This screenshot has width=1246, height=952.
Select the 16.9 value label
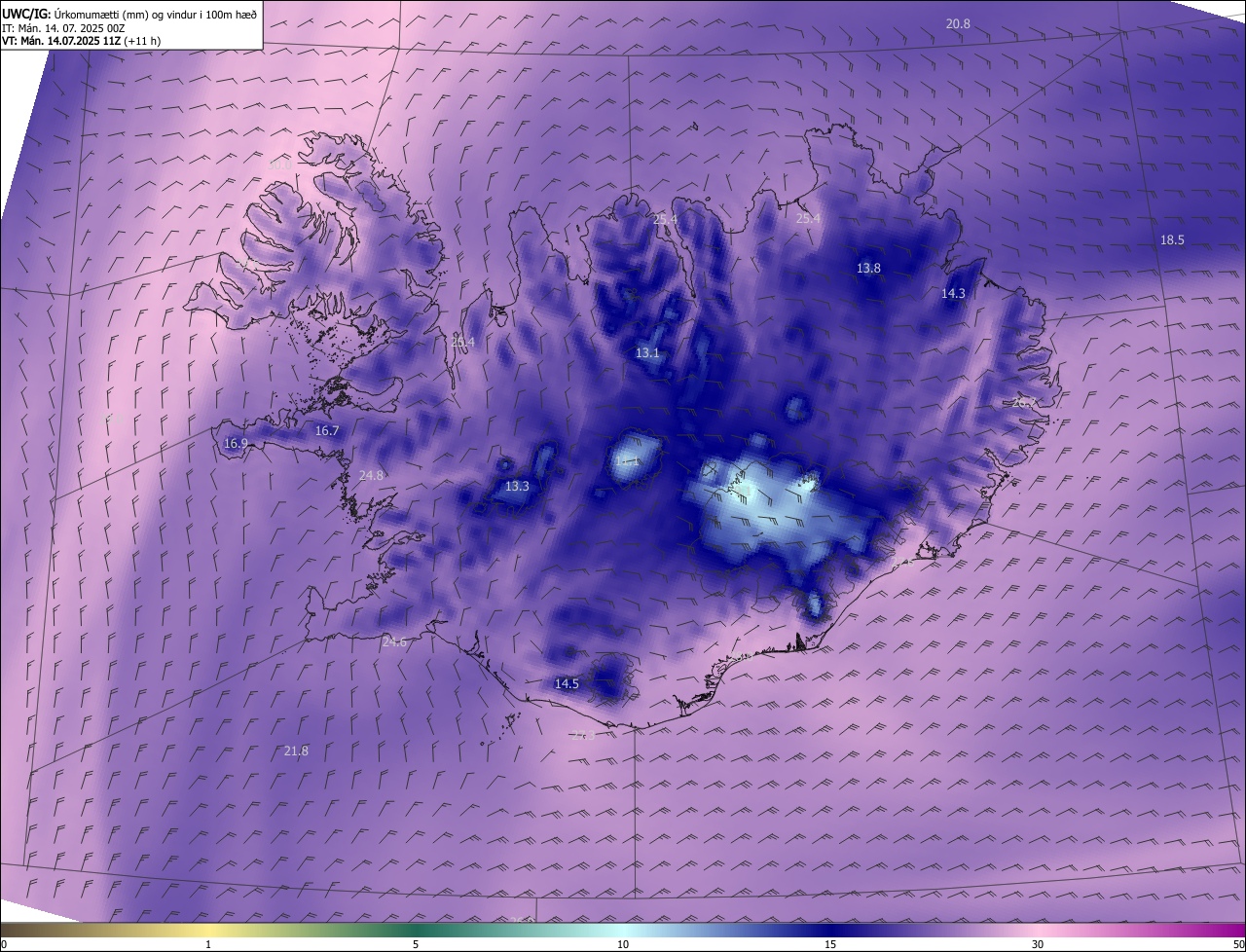tap(236, 443)
